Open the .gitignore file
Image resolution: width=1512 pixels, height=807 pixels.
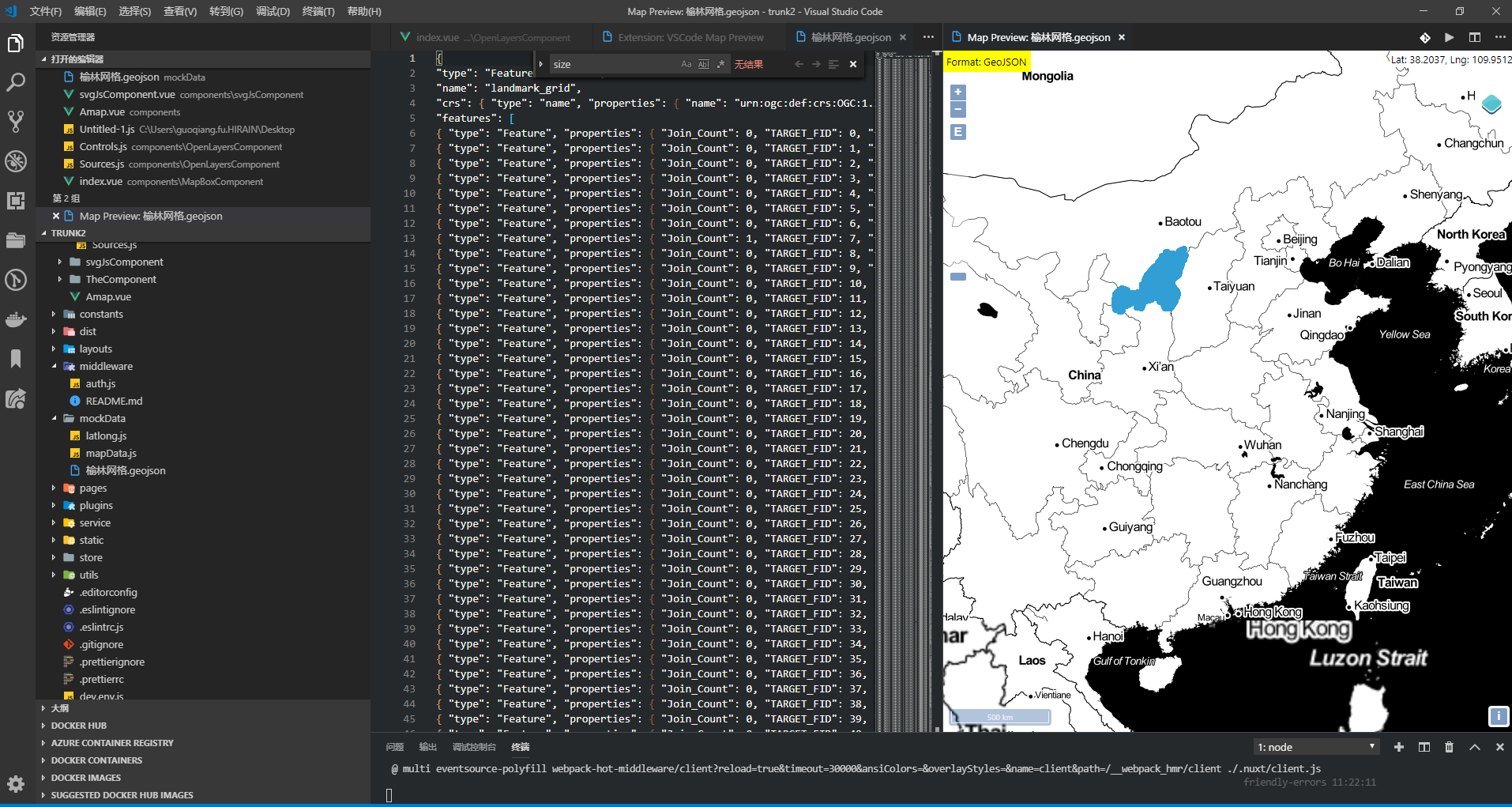coord(101,644)
